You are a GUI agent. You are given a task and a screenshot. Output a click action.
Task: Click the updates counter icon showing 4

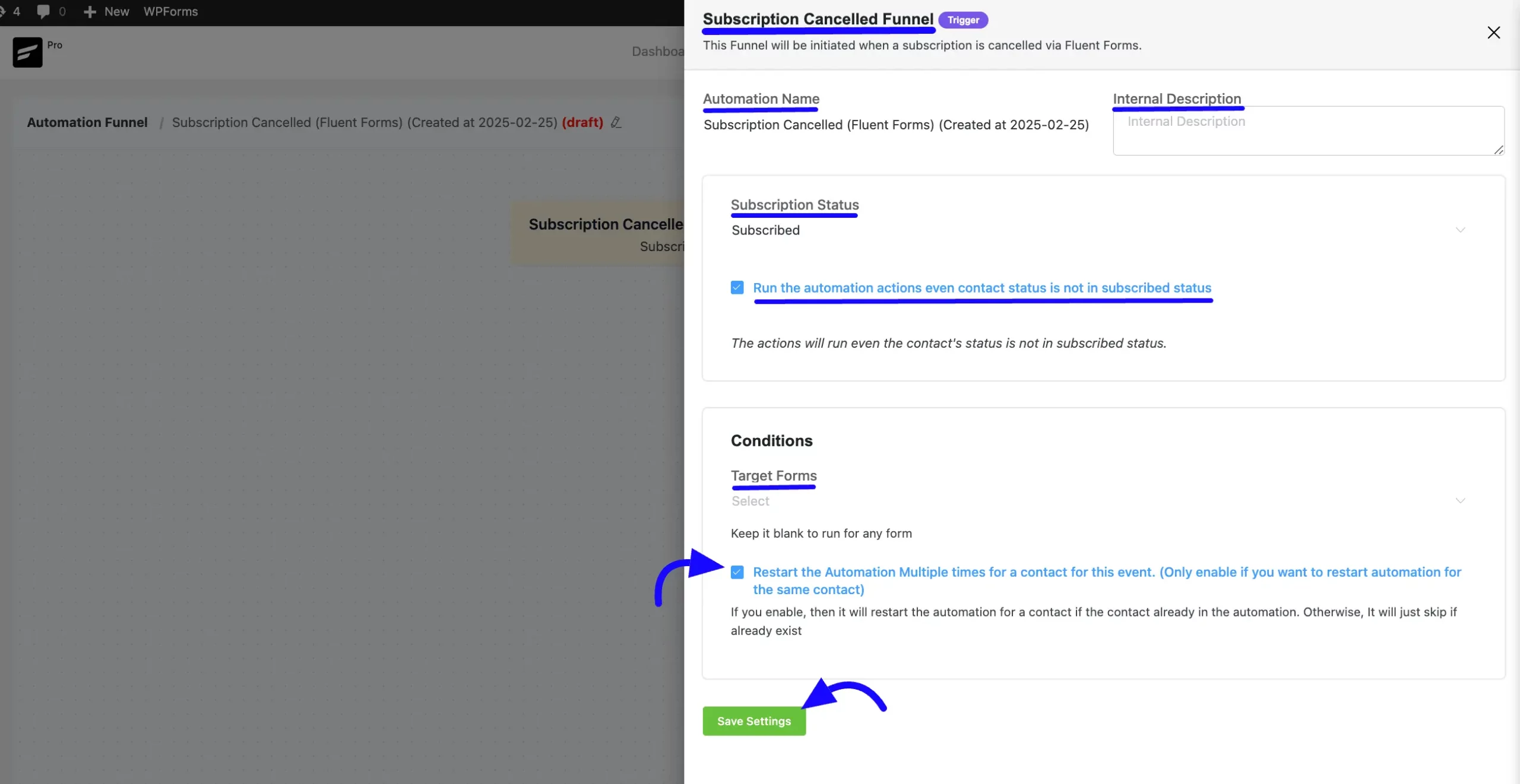pyautogui.click(x=11, y=12)
